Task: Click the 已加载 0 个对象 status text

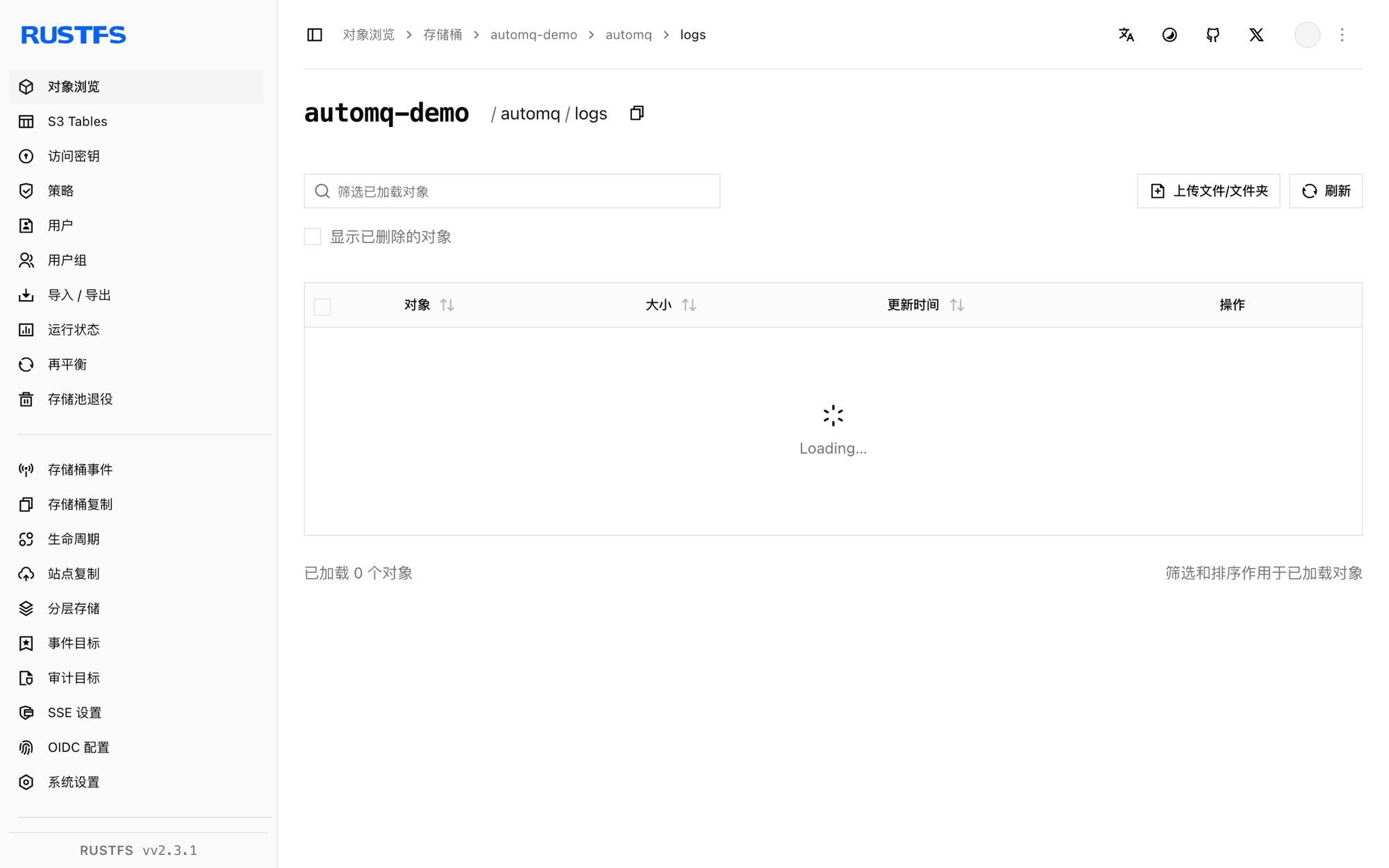Action: (x=358, y=574)
